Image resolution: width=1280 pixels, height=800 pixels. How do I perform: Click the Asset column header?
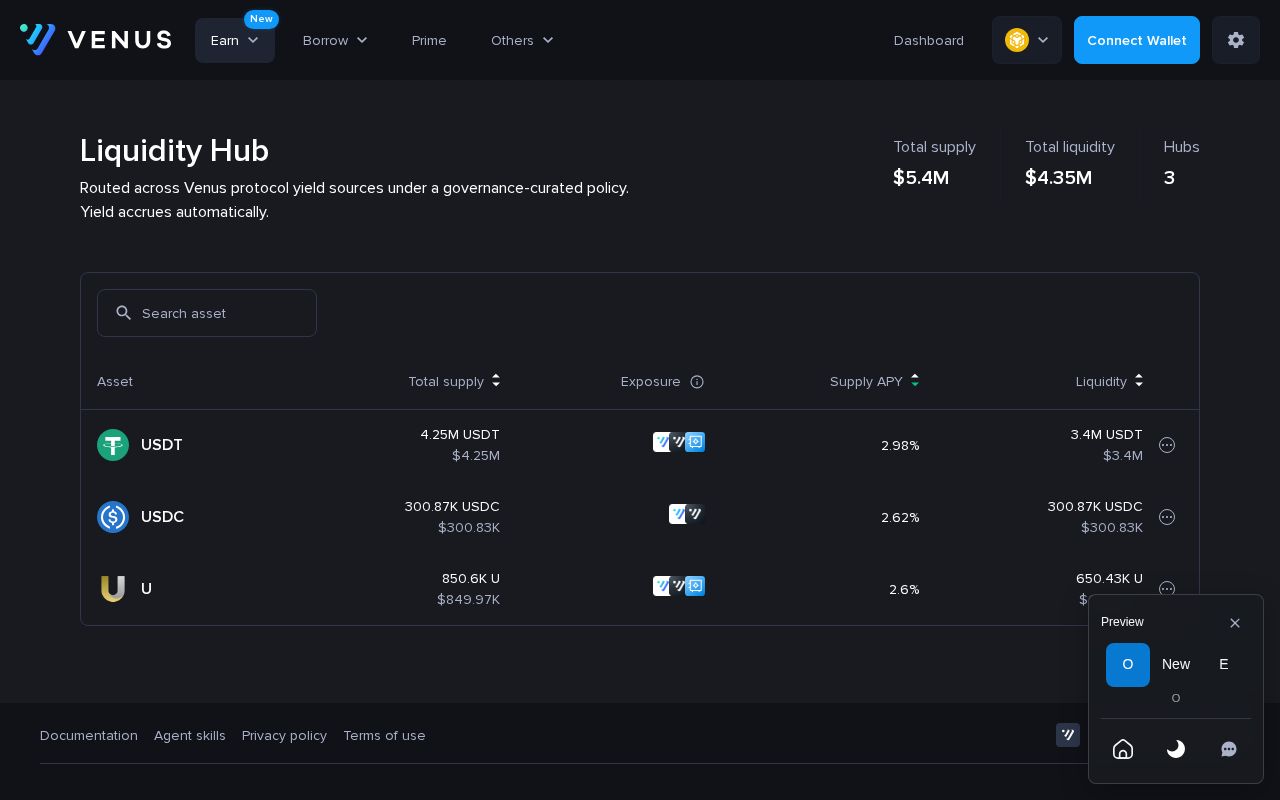point(115,381)
